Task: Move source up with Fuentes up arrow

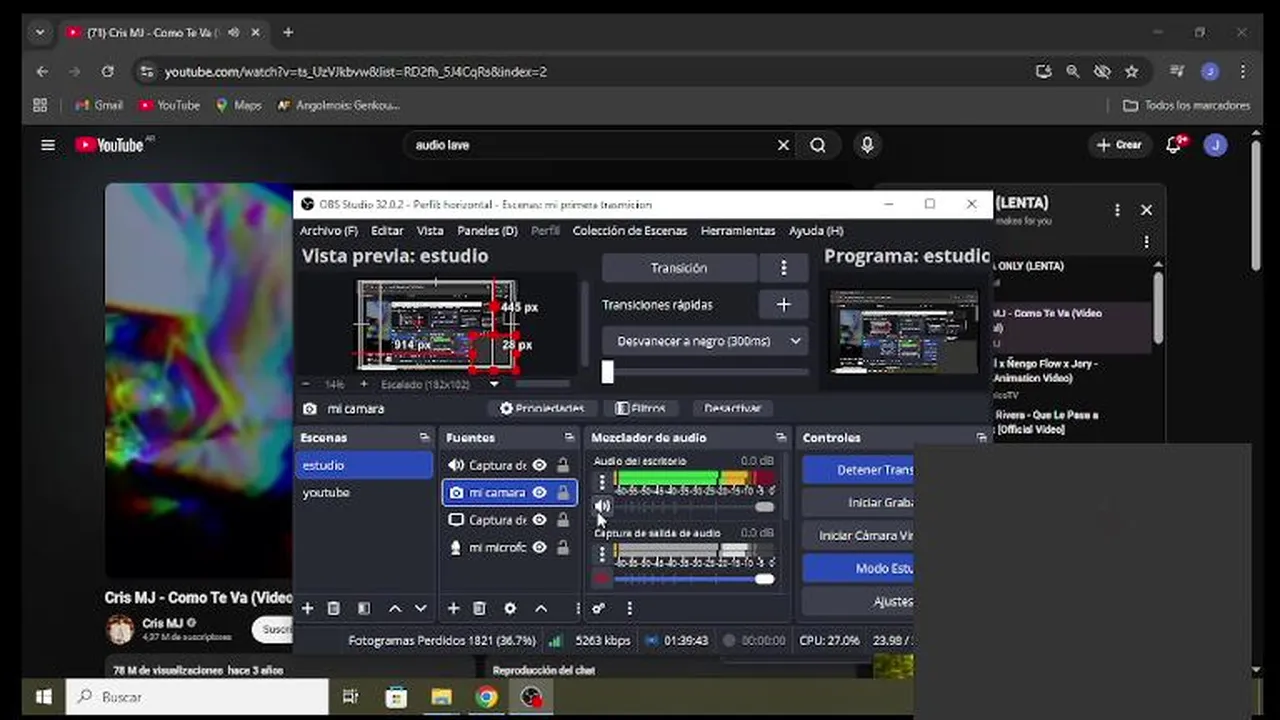Action: click(x=541, y=608)
